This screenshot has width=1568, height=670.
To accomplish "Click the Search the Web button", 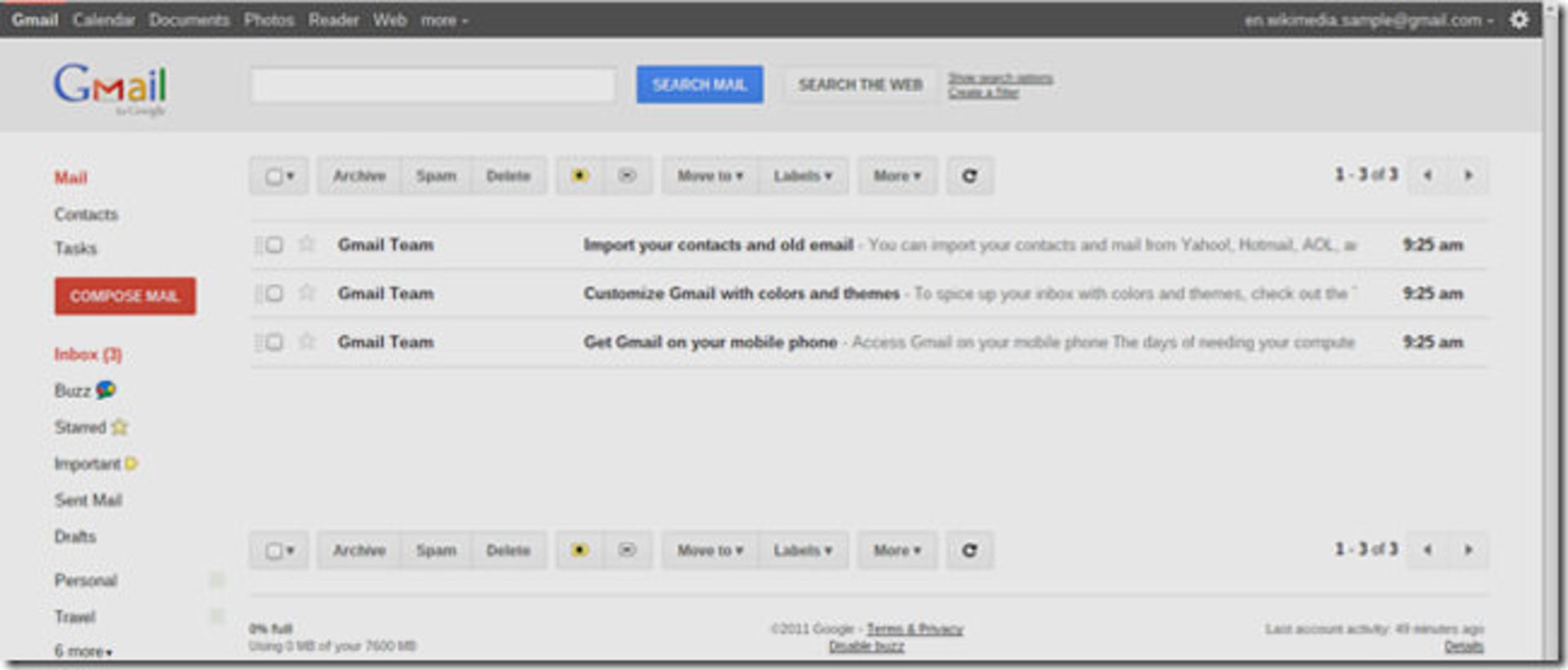I will tap(860, 84).
